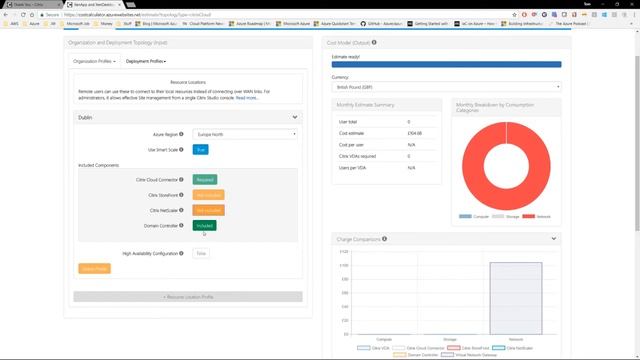Toggle Domain Controller Included button
640x360 pixels.
[204, 225]
